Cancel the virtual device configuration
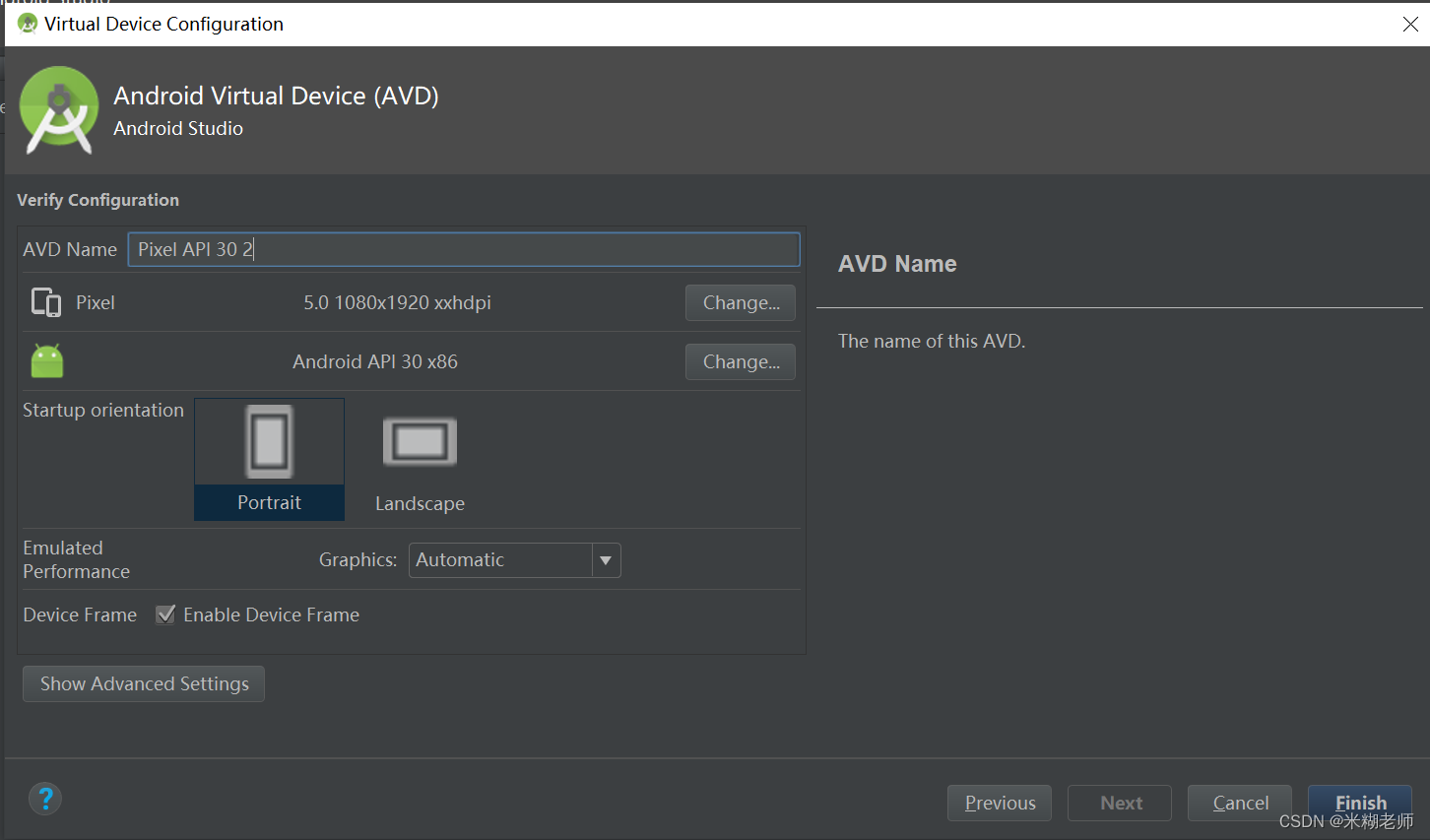Screen dimensions: 1430x840 click(1240, 803)
